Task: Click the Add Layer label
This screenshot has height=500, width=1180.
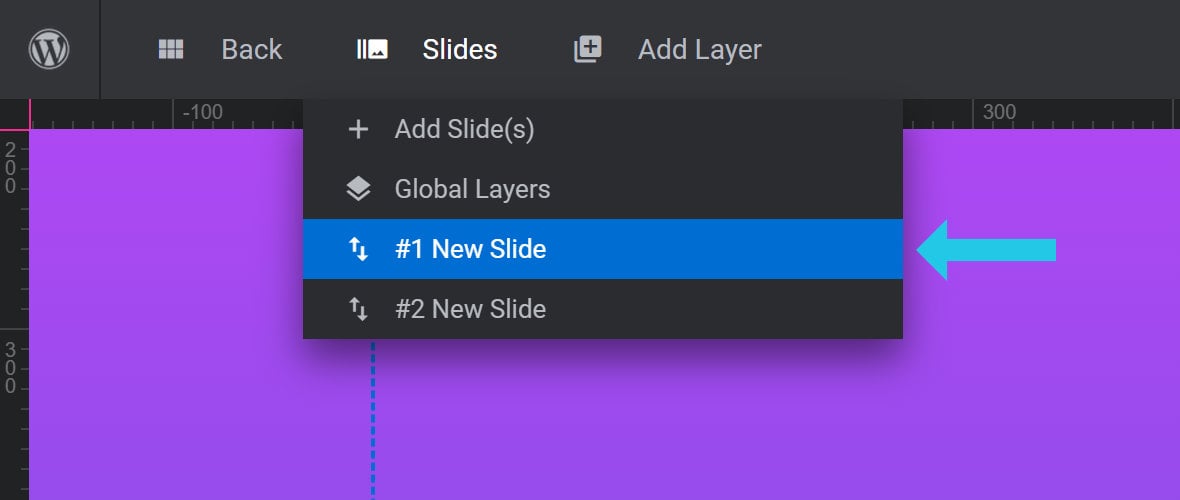Action: tap(700, 50)
